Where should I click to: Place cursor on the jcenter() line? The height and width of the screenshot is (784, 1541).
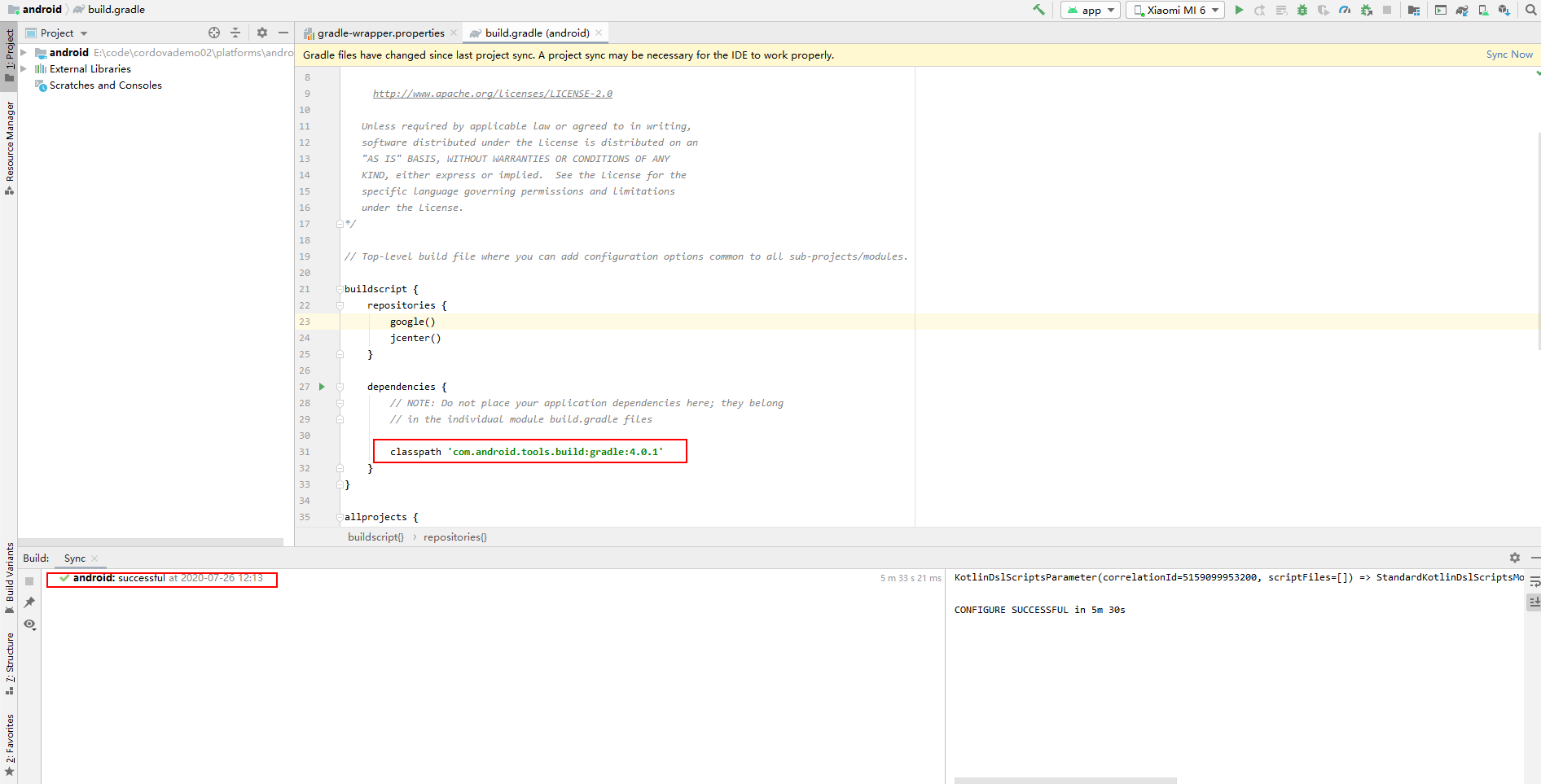[x=415, y=338]
